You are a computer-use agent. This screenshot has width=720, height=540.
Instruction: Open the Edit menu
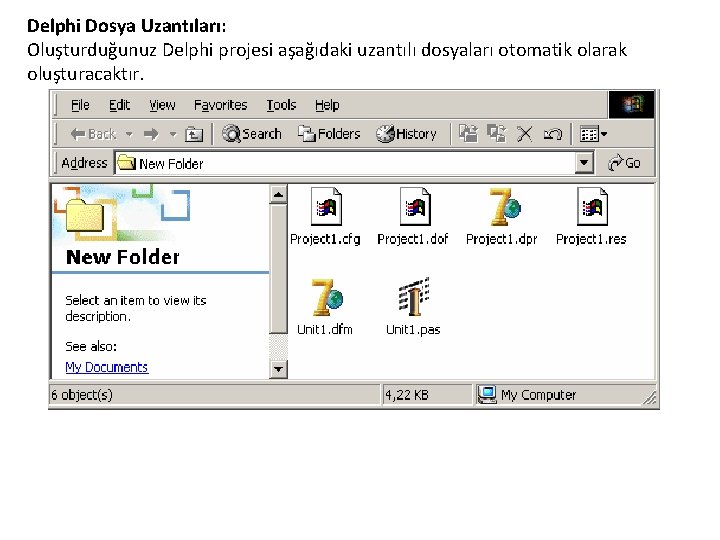pyautogui.click(x=119, y=105)
